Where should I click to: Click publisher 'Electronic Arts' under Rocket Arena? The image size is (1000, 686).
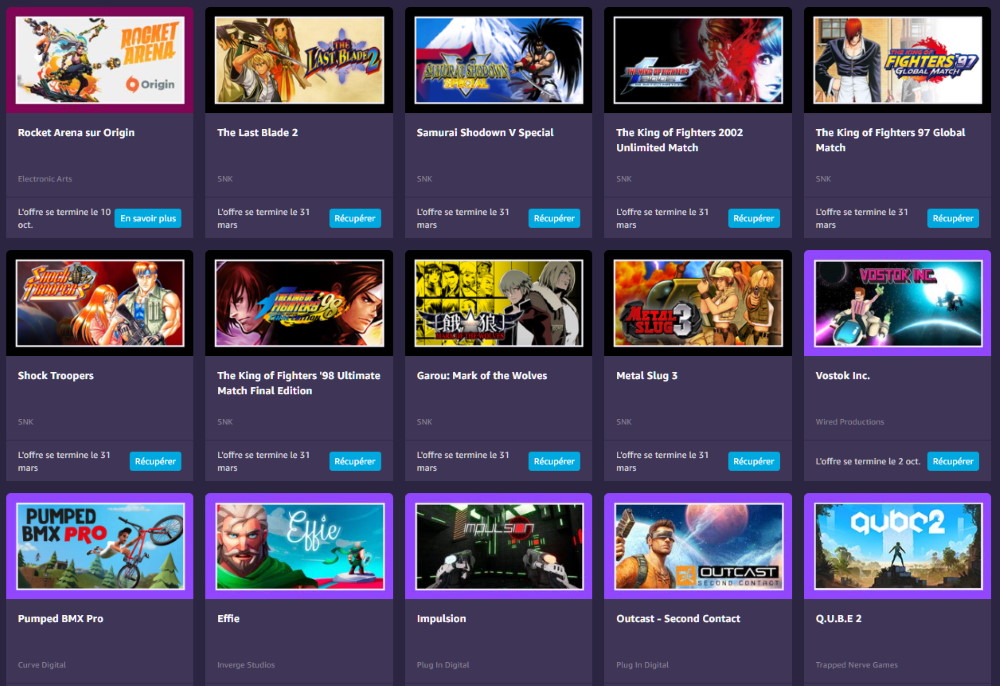click(x=45, y=179)
